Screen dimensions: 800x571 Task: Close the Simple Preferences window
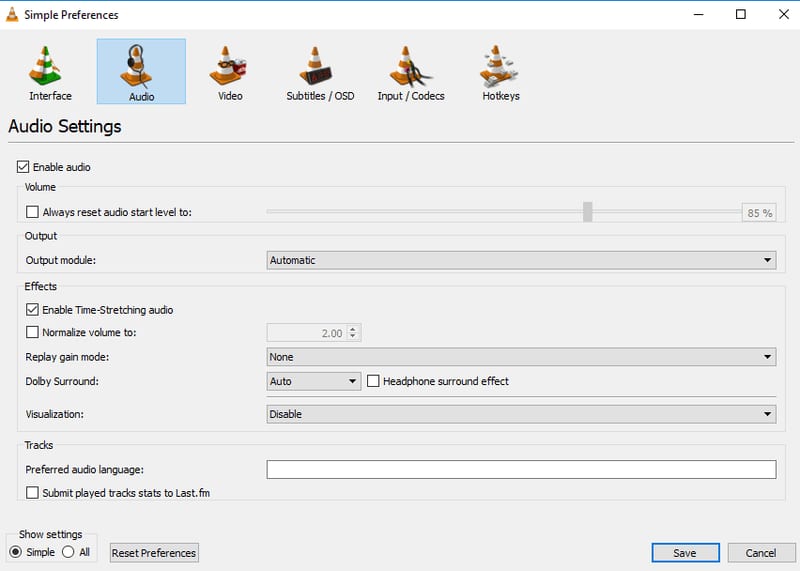tap(784, 14)
